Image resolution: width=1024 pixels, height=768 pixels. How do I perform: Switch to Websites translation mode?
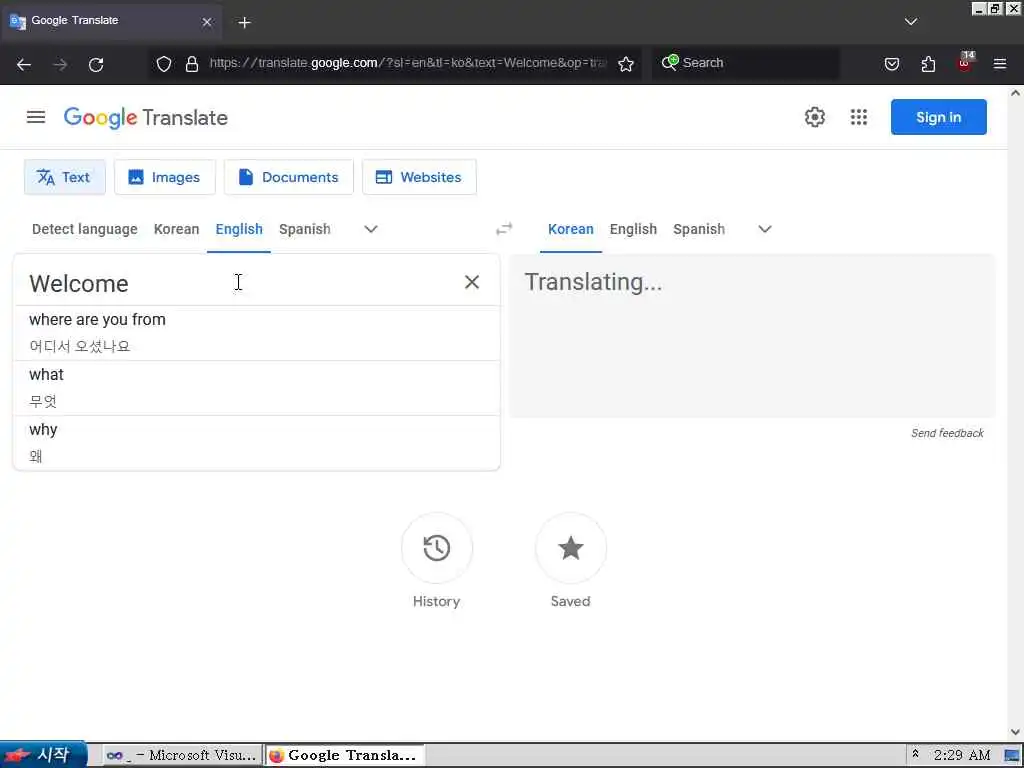tap(419, 177)
